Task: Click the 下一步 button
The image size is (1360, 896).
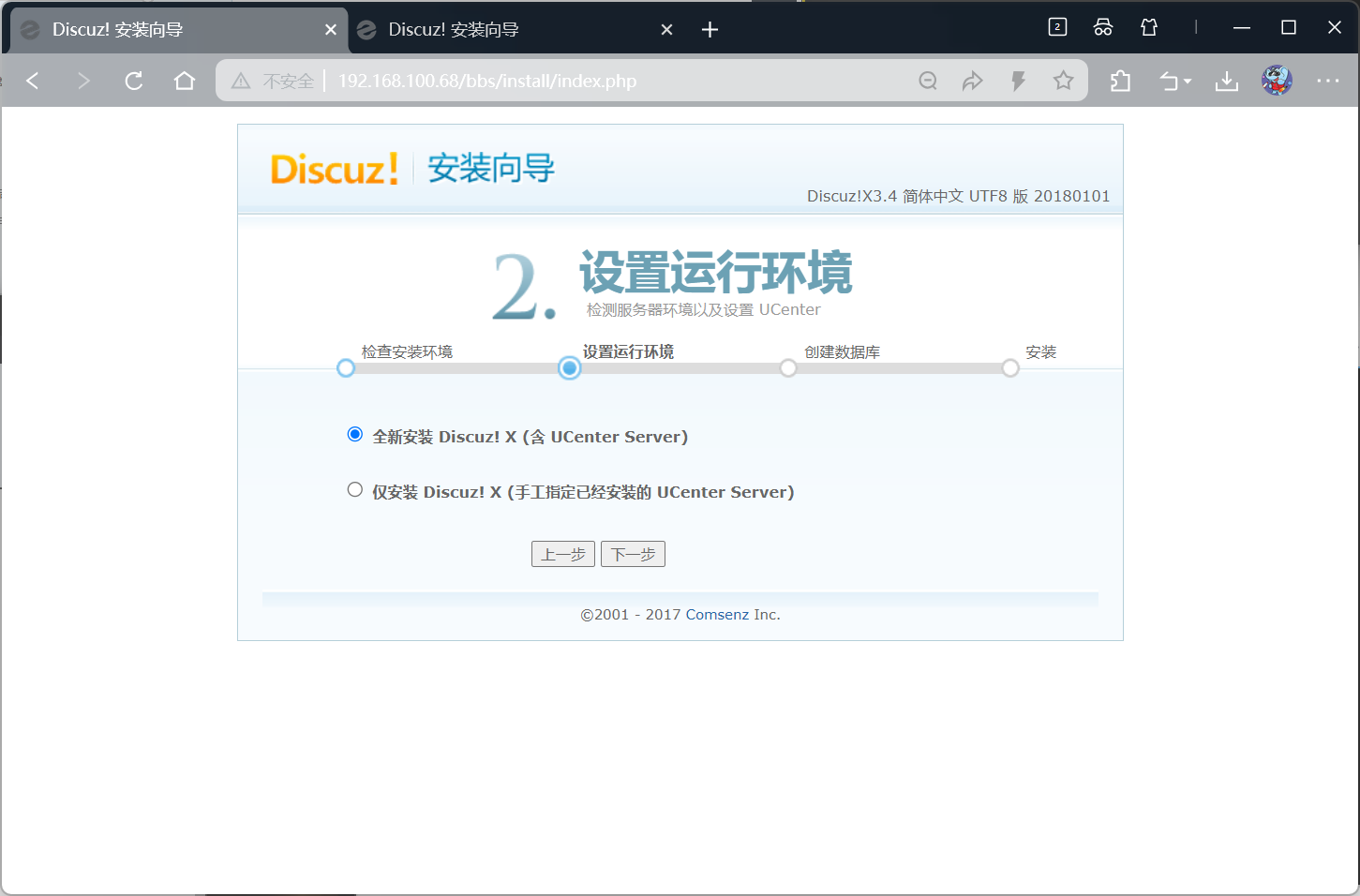Action: (x=633, y=554)
